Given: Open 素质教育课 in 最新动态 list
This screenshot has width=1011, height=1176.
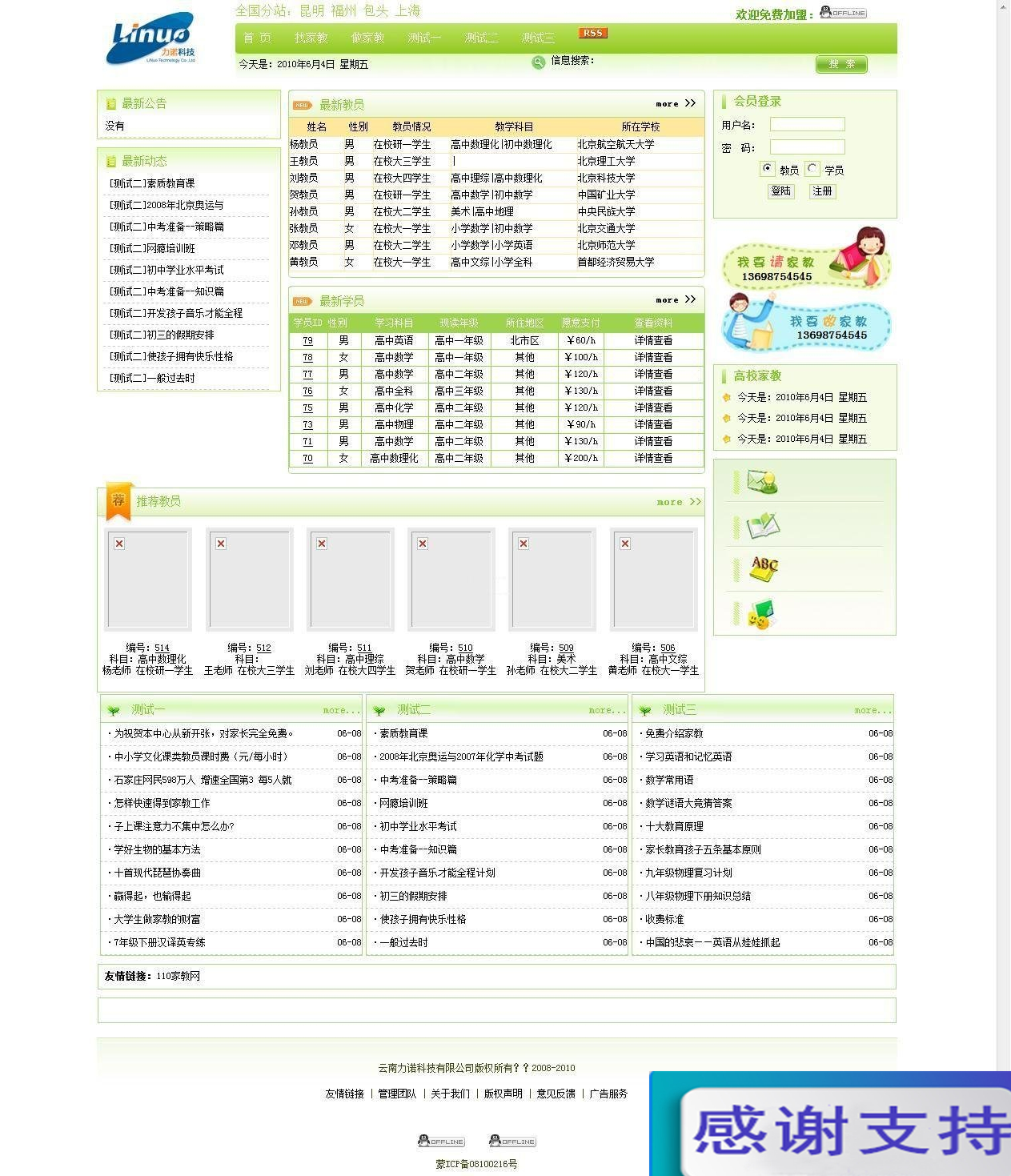Looking at the screenshot, I should point(152,183).
